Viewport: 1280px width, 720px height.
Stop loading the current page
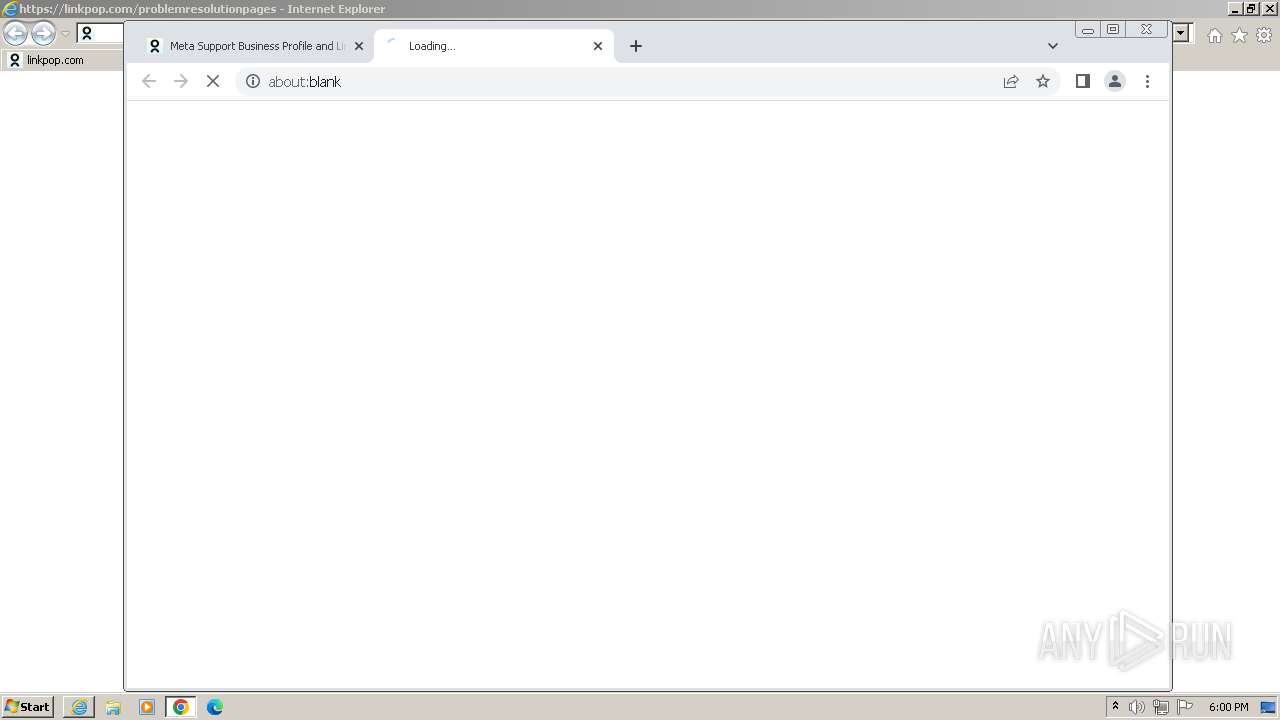pyautogui.click(x=213, y=81)
